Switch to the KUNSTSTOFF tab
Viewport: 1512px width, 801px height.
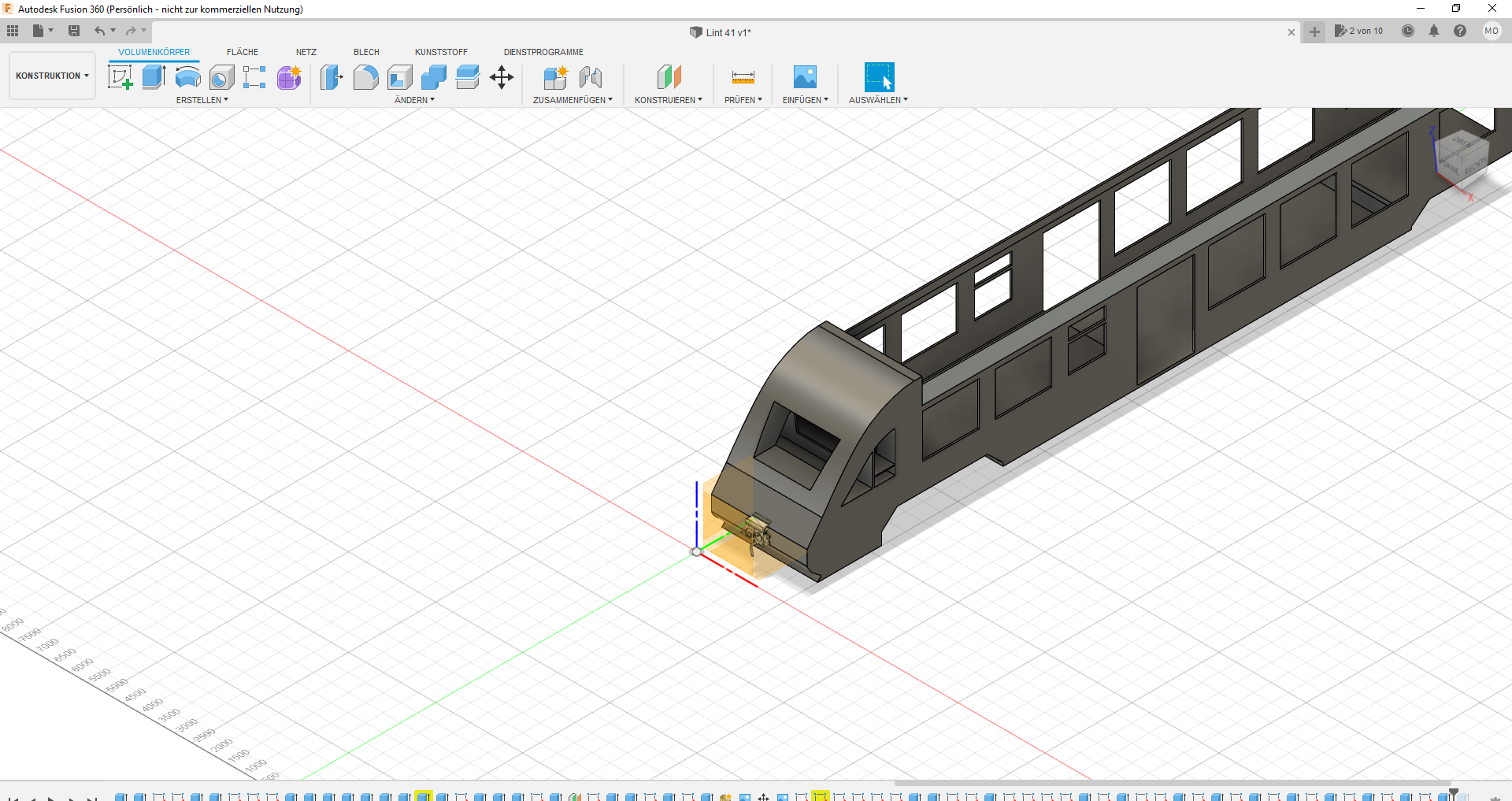441,52
